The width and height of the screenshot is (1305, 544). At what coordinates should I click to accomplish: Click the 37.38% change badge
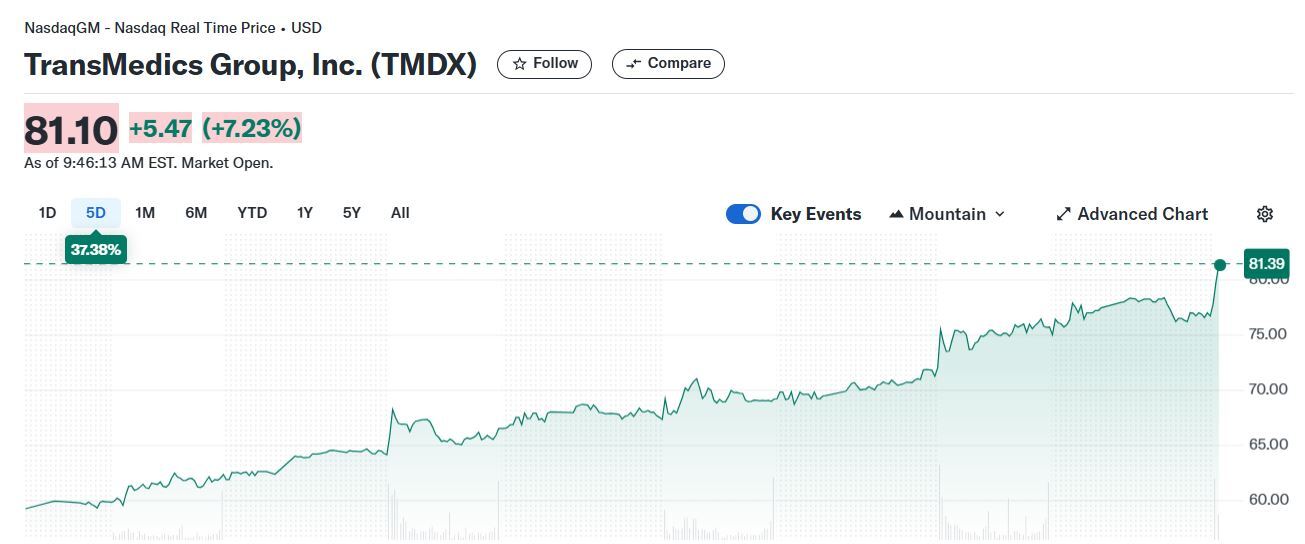[x=96, y=249]
